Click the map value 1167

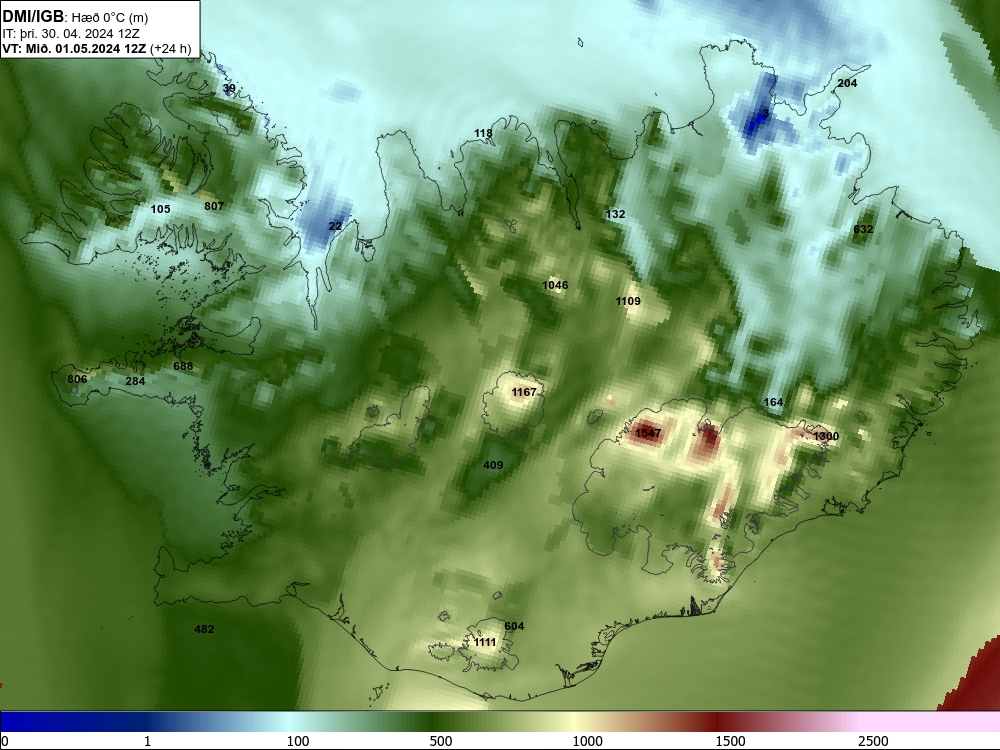(524, 392)
